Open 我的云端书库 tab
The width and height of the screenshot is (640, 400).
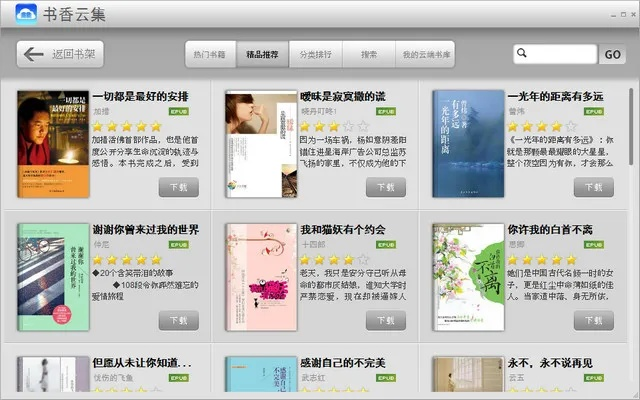coord(427,54)
